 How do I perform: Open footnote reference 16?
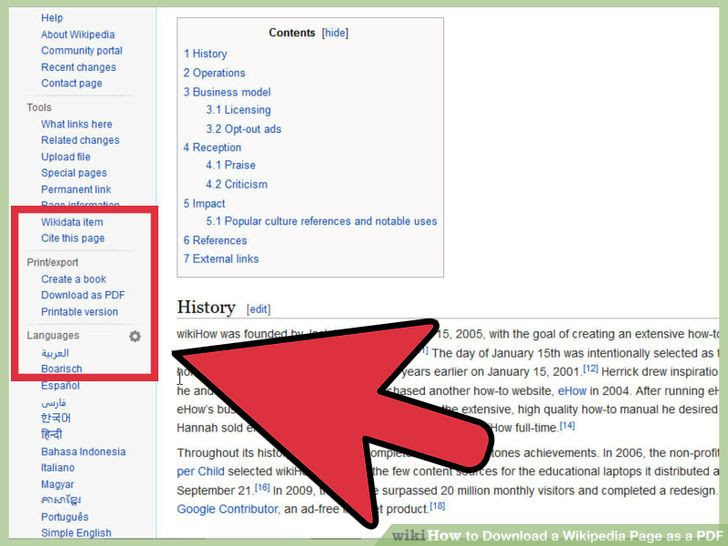tap(262, 487)
